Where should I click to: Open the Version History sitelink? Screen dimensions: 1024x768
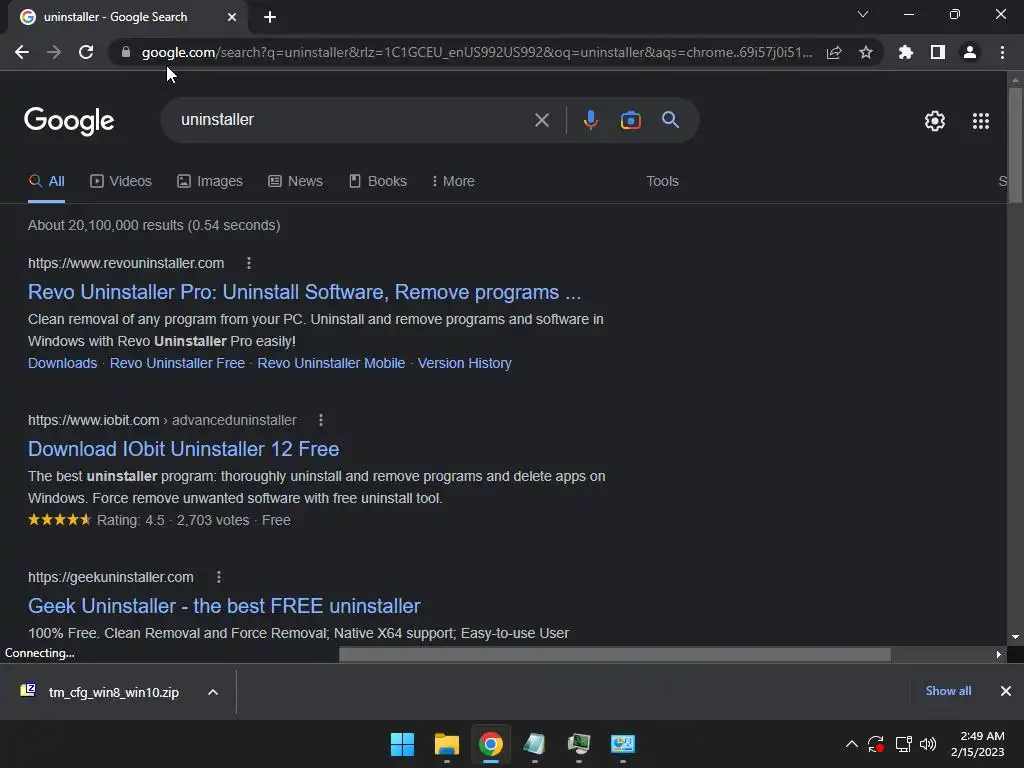point(464,363)
